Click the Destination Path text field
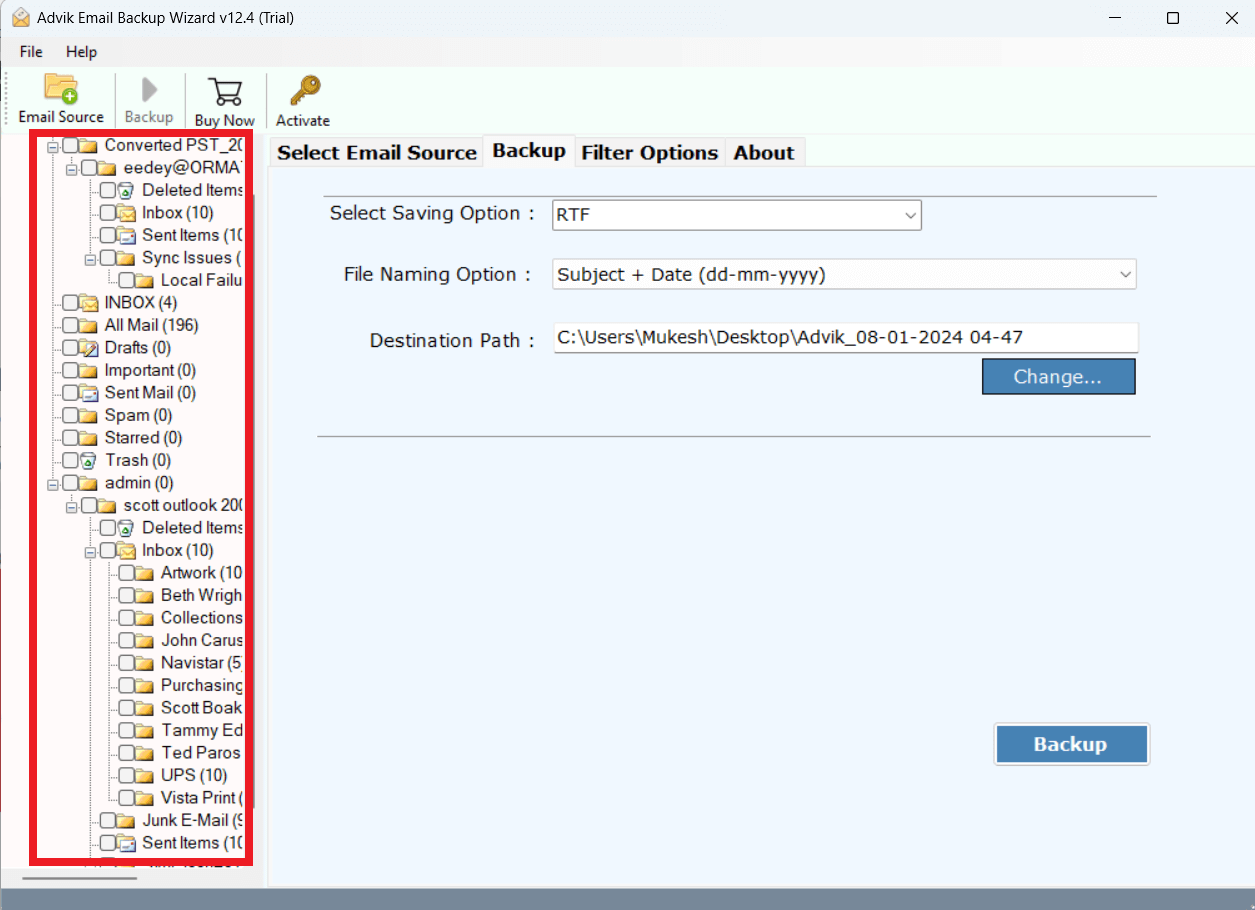1255x910 pixels. pyautogui.click(x=846, y=337)
